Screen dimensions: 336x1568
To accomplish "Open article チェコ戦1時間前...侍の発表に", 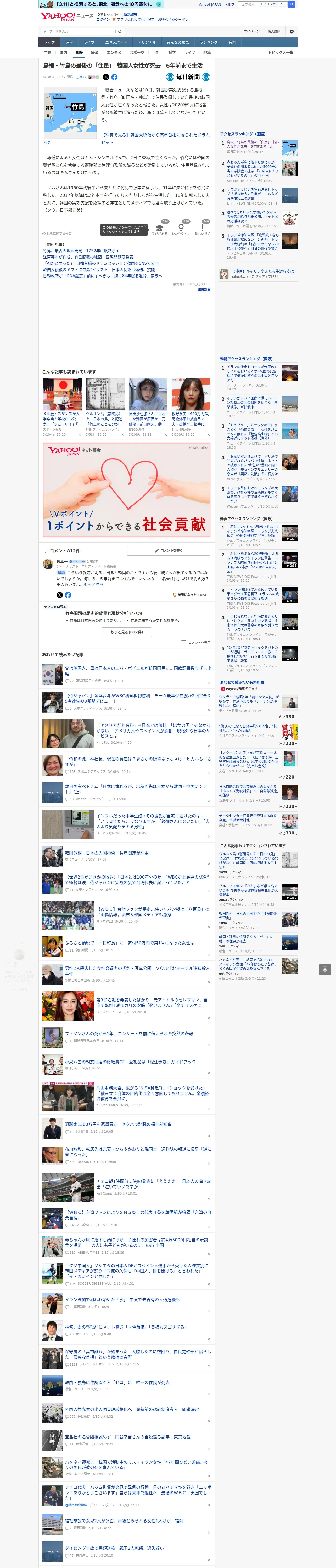I will [153, 1184].
